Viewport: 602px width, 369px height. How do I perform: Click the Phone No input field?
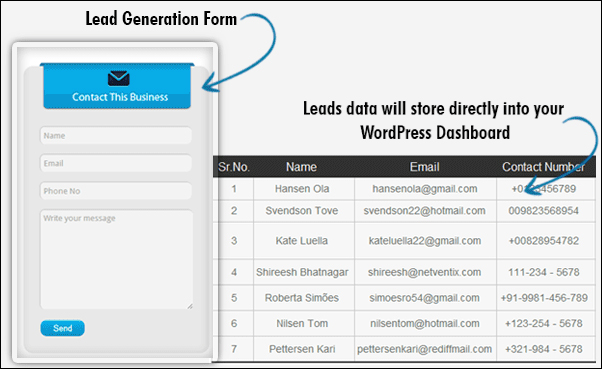[x=116, y=191]
